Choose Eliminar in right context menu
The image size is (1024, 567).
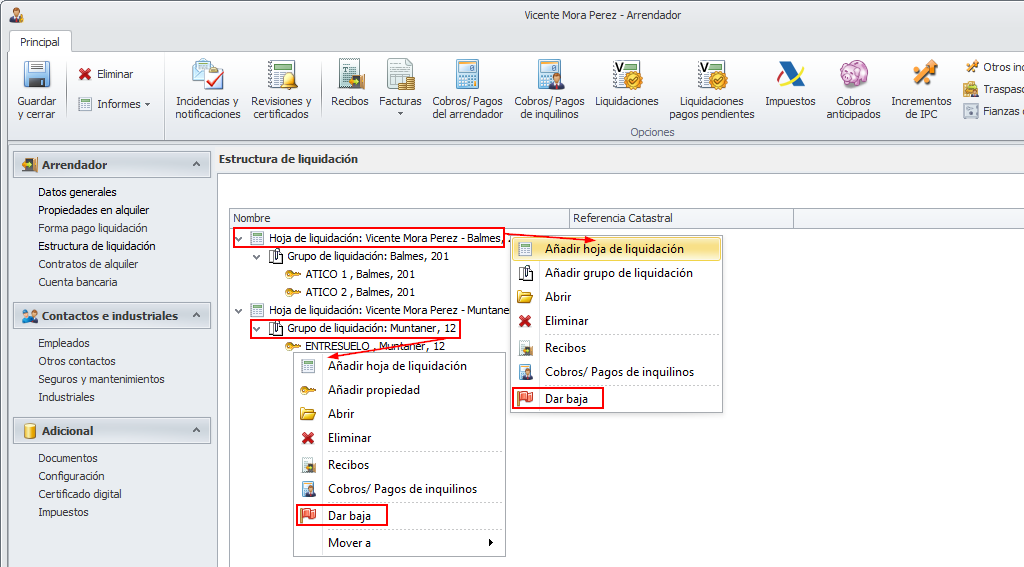pos(616,321)
